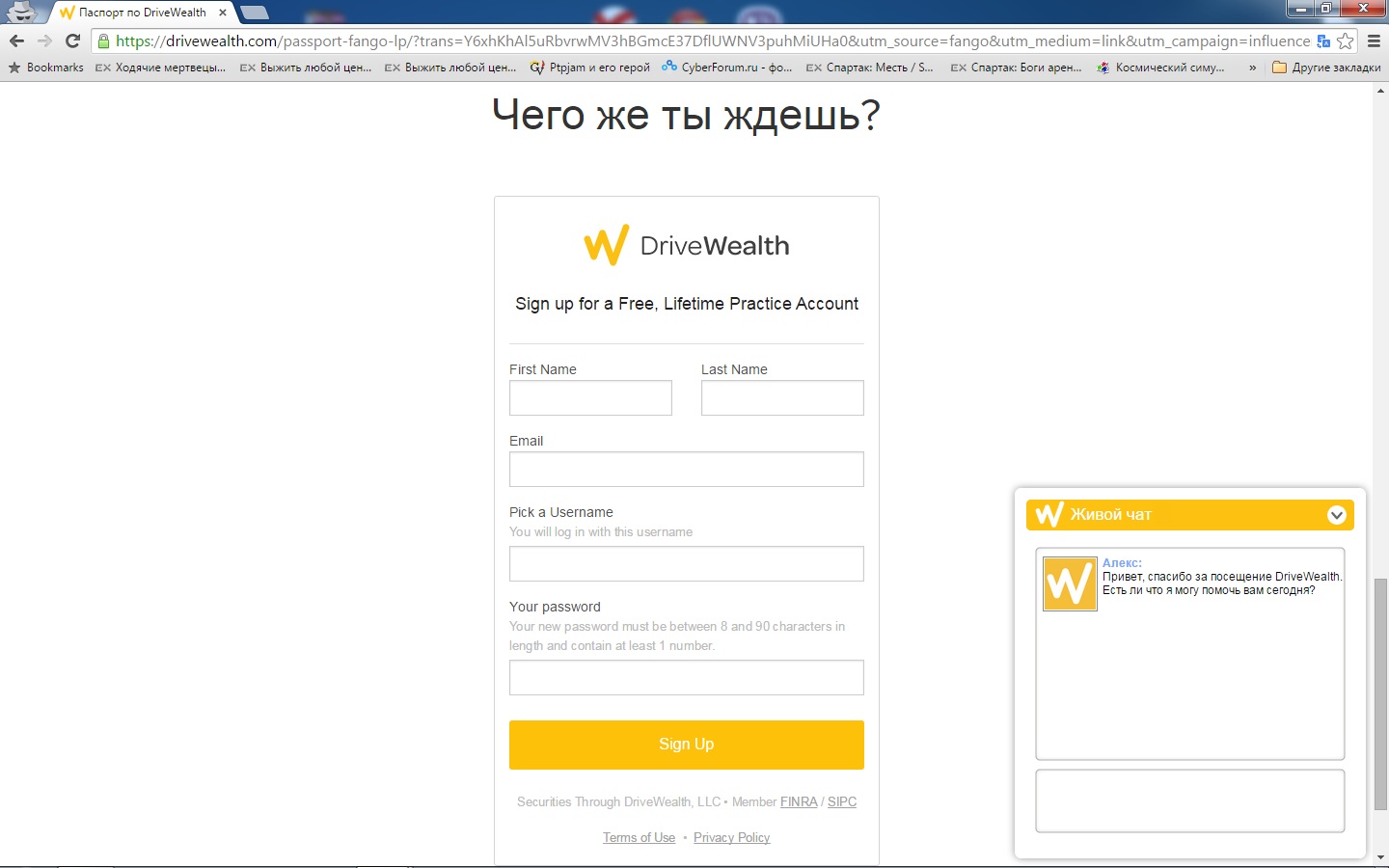
Task: Collapse Живой чат with chevron
Action: [x=1337, y=515]
